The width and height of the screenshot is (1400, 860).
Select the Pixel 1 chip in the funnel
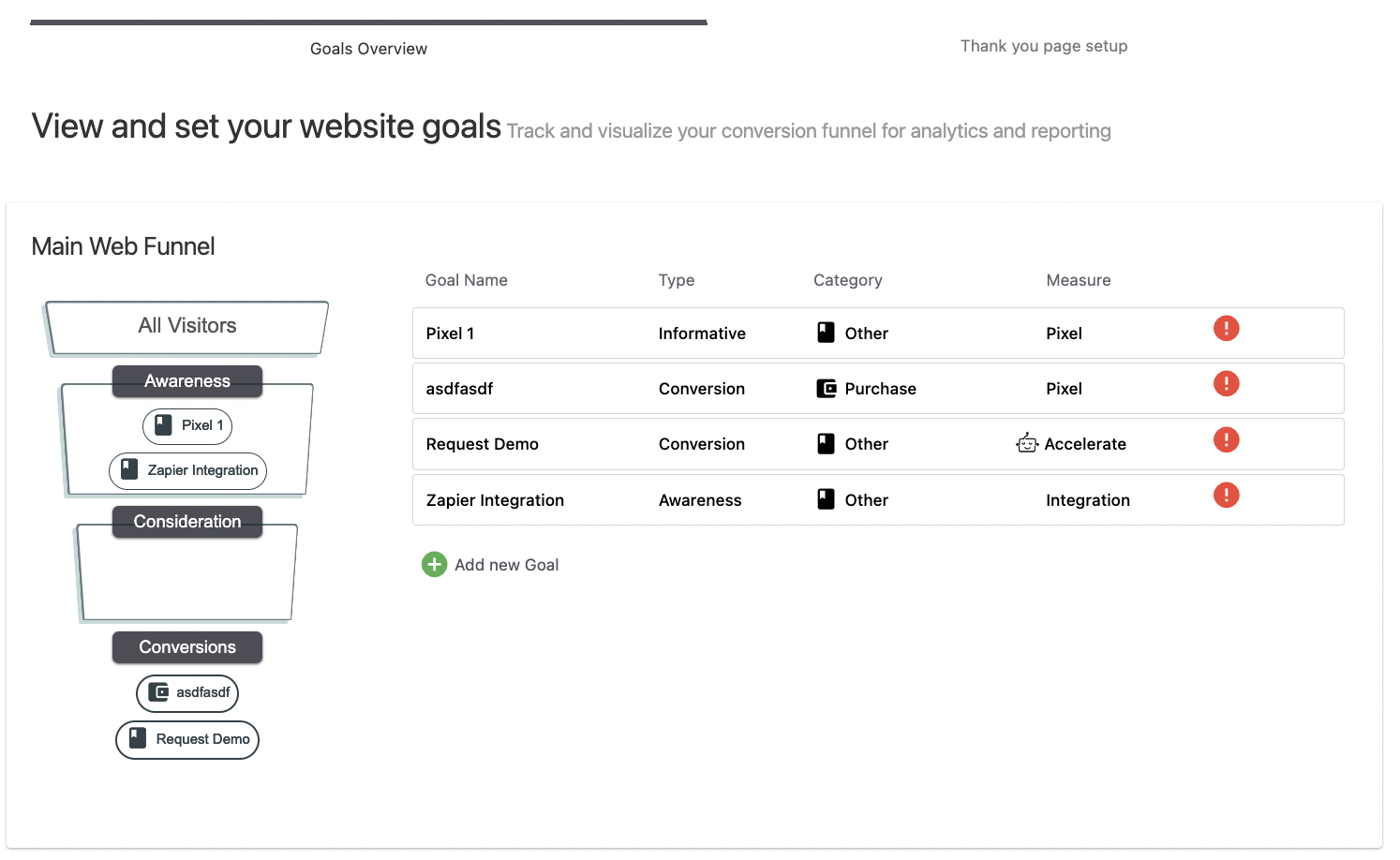(x=187, y=425)
